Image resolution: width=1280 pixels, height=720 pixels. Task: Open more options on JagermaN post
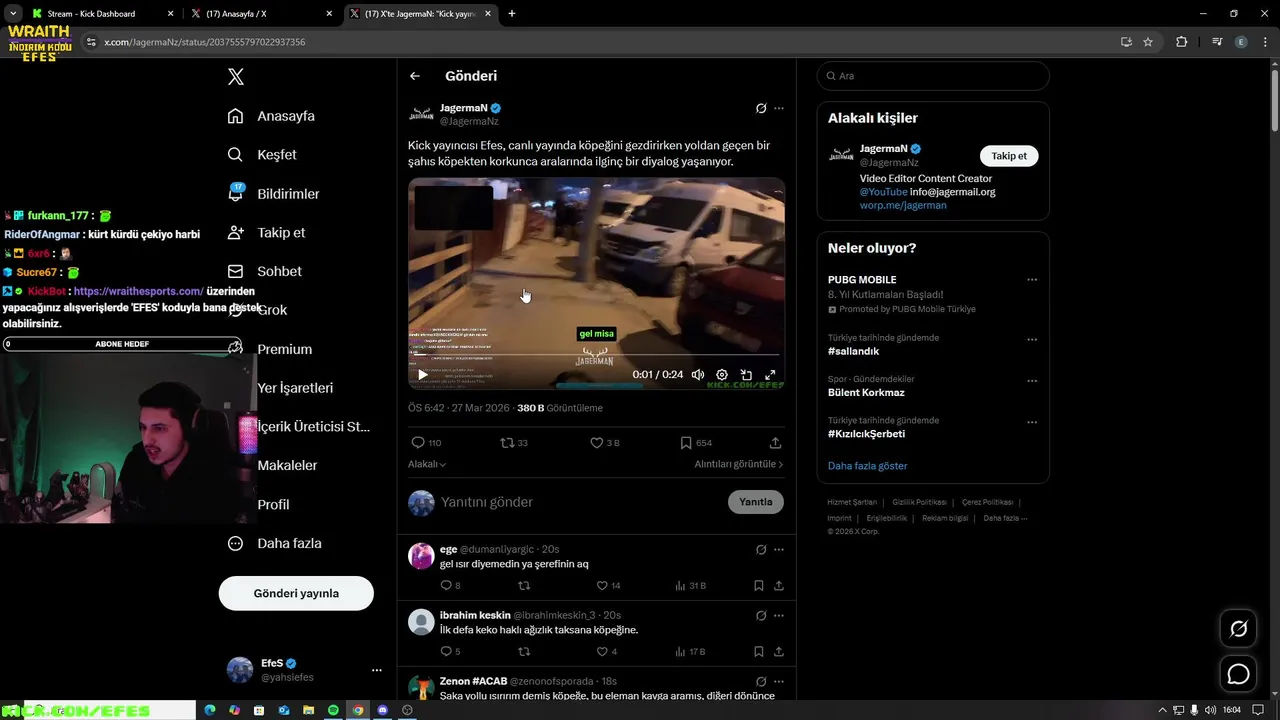tap(779, 108)
